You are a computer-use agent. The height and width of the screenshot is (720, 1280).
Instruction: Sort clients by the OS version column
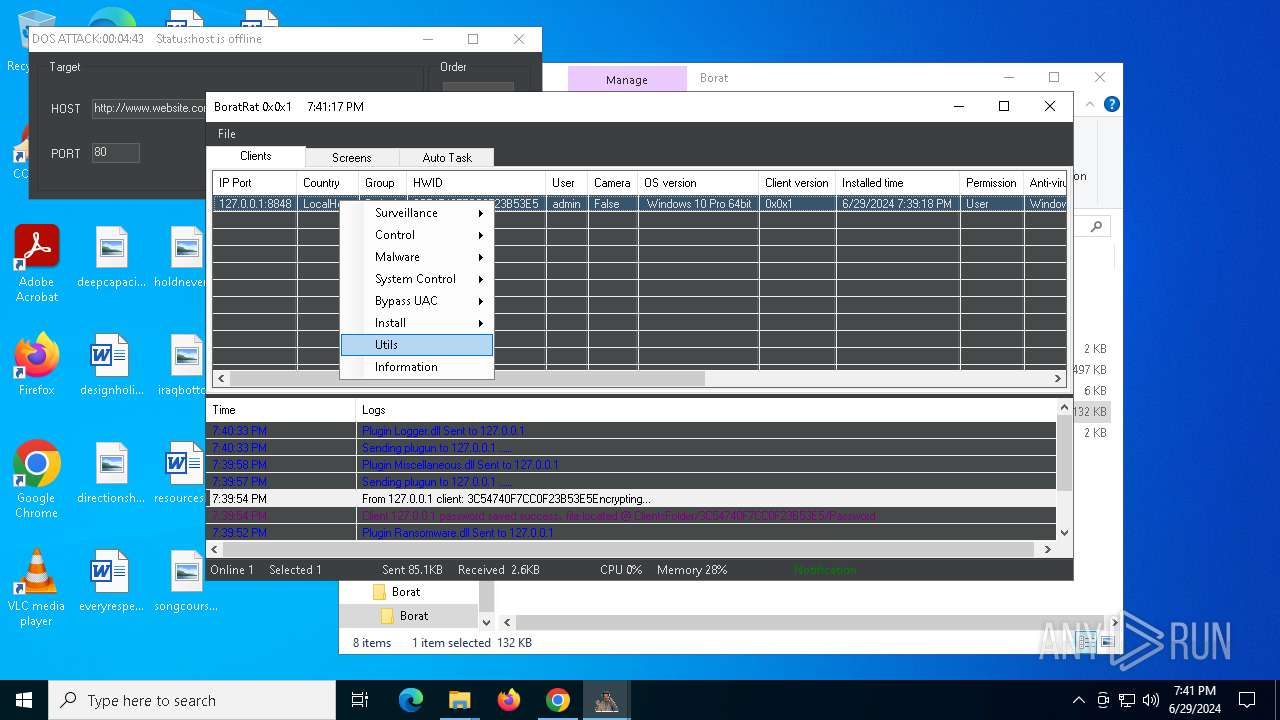(x=698, y=183)
